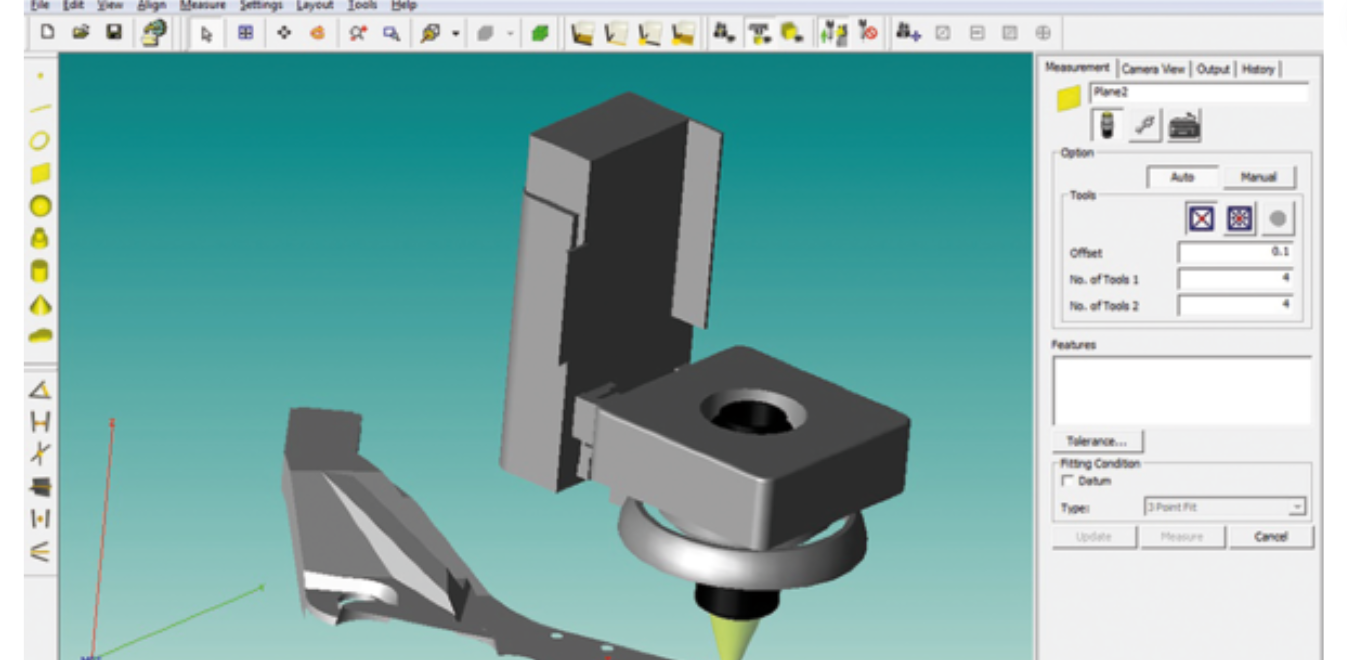
Task: Click the green solid cube view icon
Action: click(540, 33)
